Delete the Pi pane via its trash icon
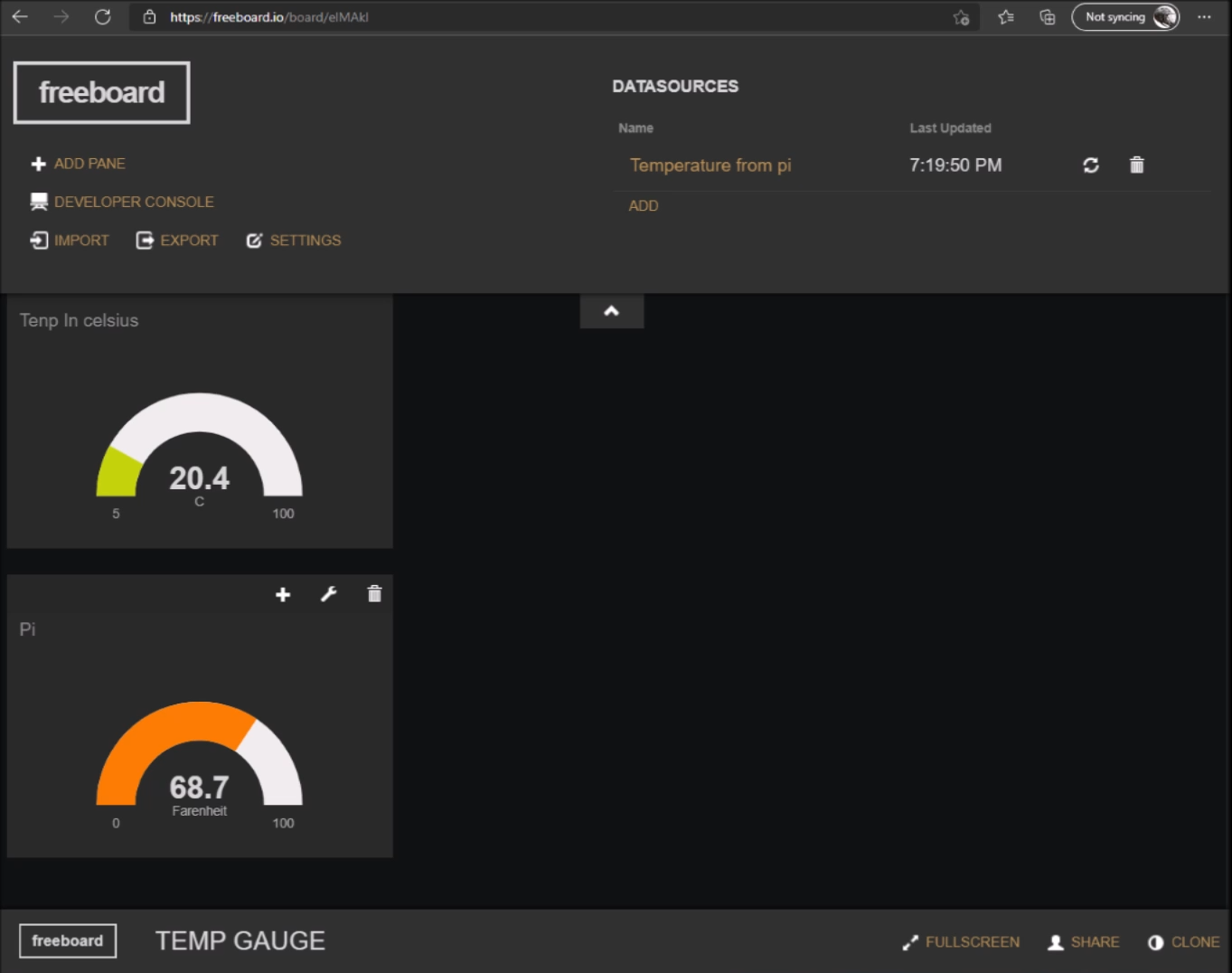The image size is (1232, 973). pyautogui.click(x=374, y=594)
